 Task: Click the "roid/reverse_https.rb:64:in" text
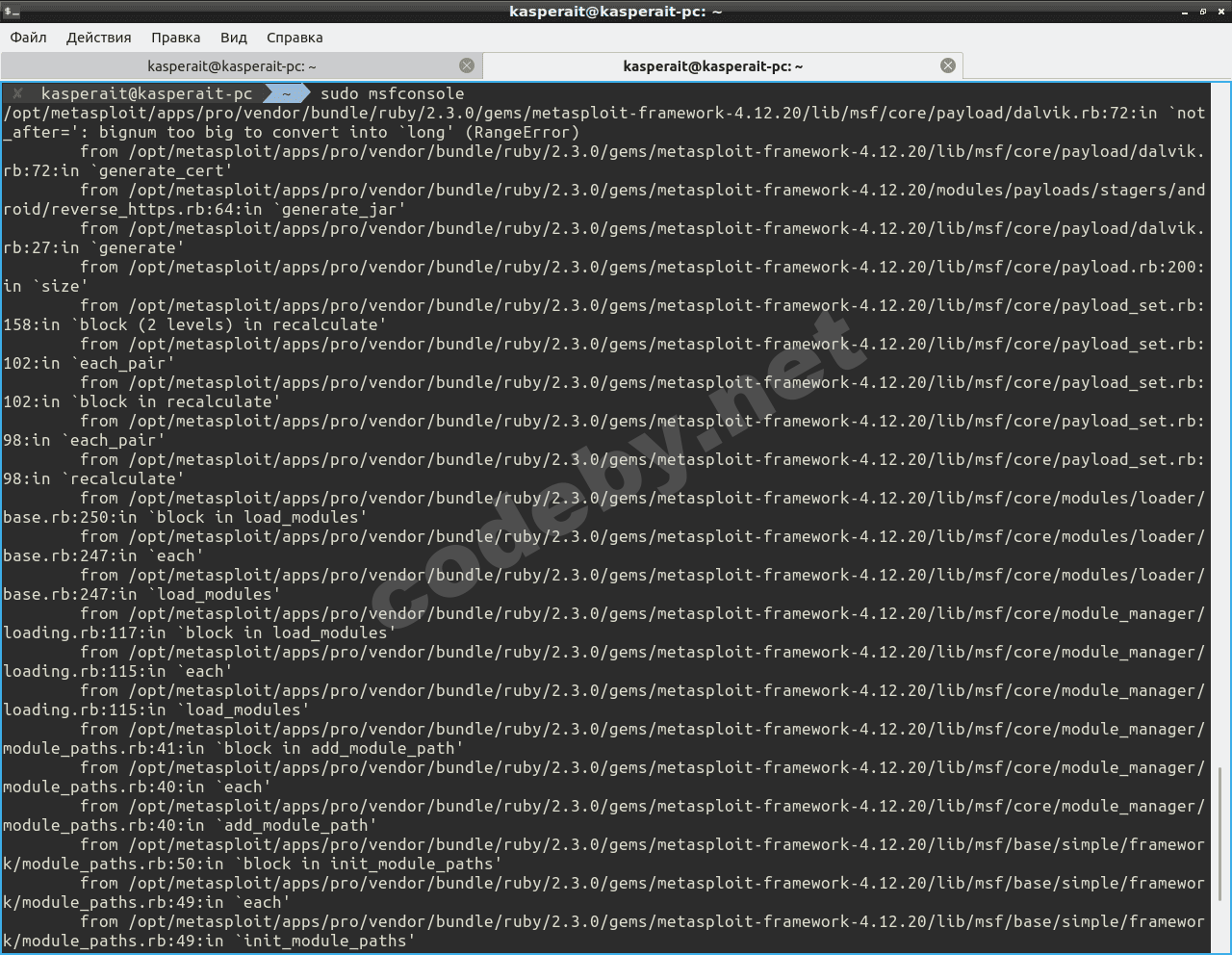tap(132, 209)
